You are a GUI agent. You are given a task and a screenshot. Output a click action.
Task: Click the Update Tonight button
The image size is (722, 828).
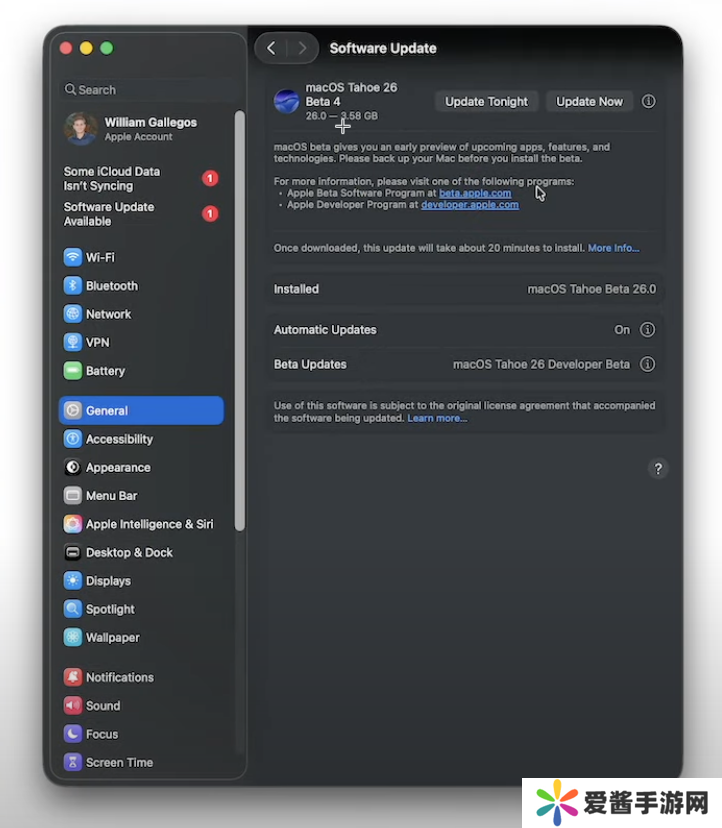tap(486, 101)
